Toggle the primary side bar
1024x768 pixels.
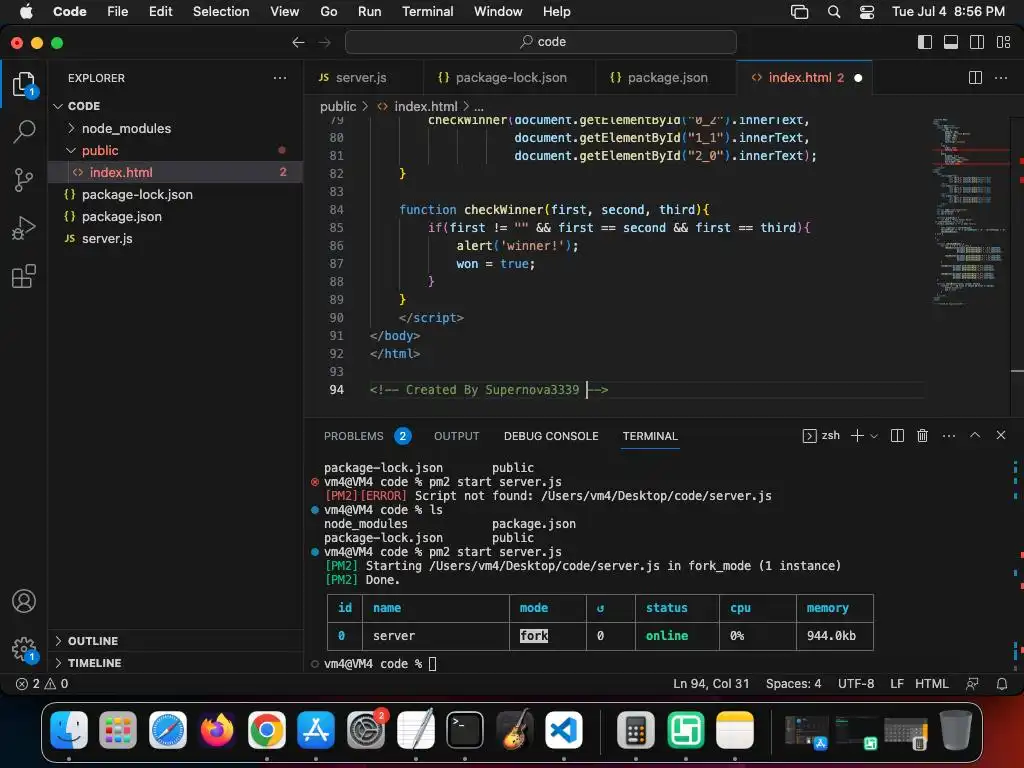925,42
